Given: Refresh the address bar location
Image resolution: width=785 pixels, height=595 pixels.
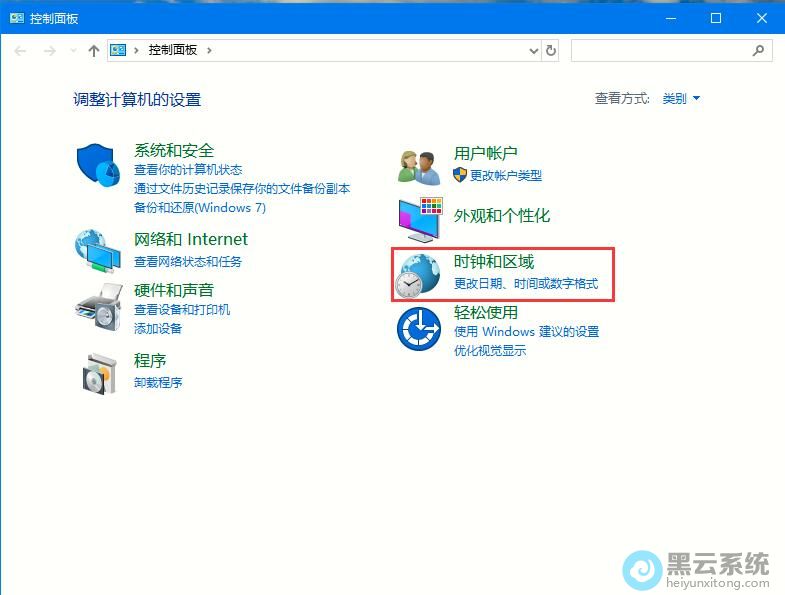Looking at the screenshot, I should [x=551, y=50].
